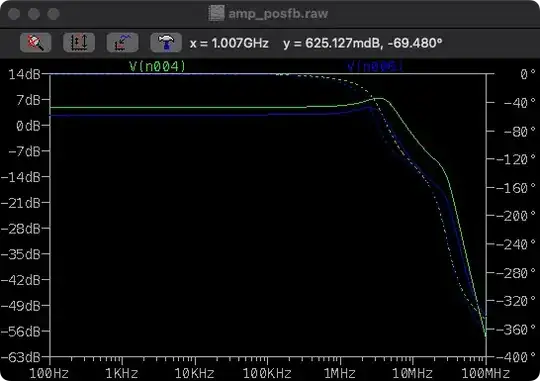Click the 0dB label on magnitude axis
Screen dimensions: 540x381
click(x=28, y=126)
